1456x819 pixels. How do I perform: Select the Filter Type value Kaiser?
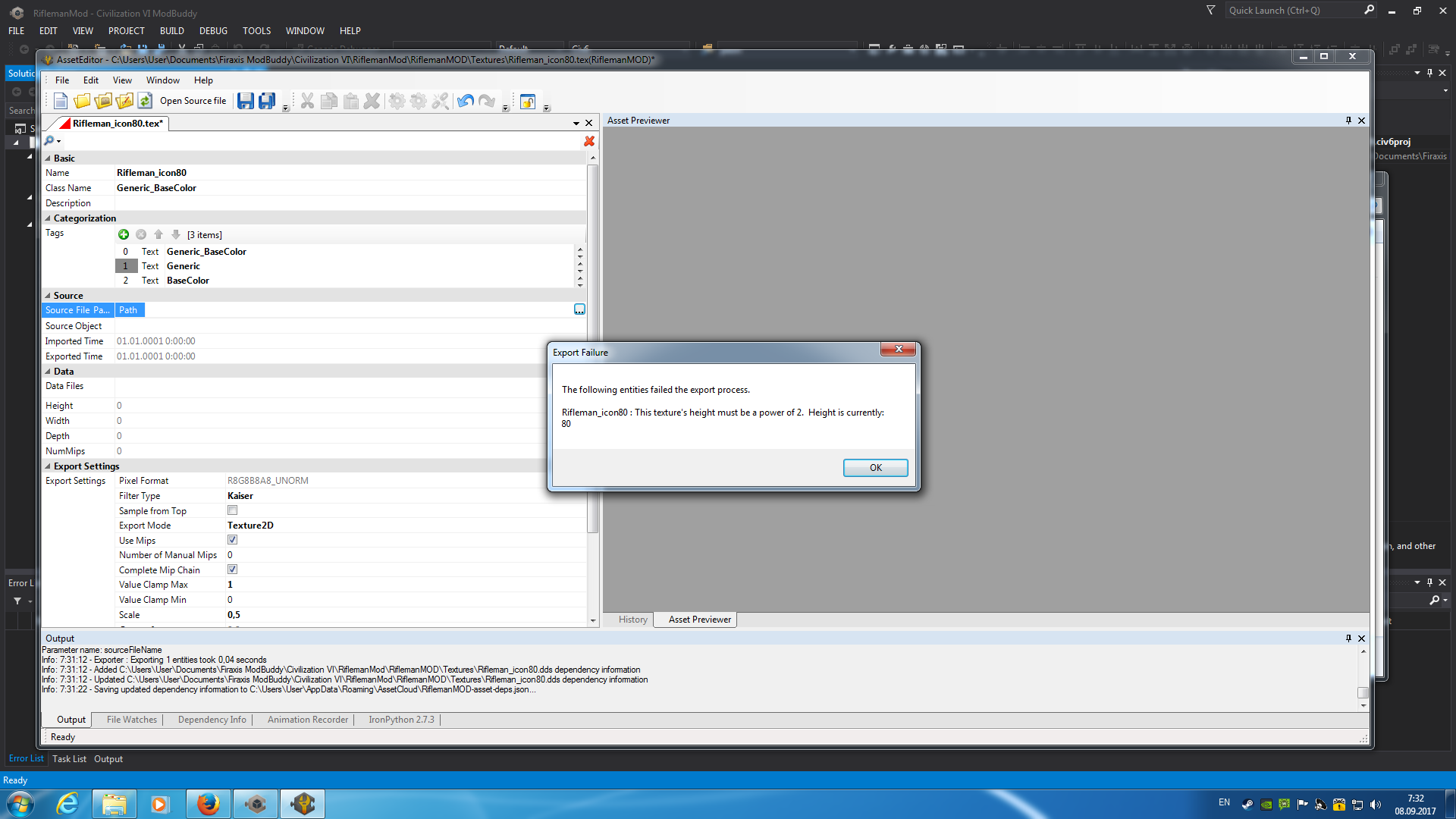240,496
